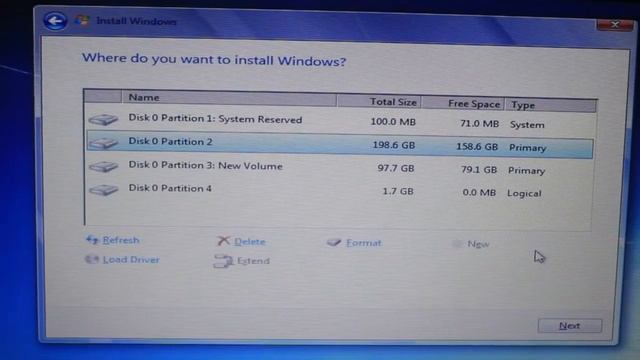Select Disk 0 Partition 3: New Volume

pyautogui.click(x=339, y=168)
